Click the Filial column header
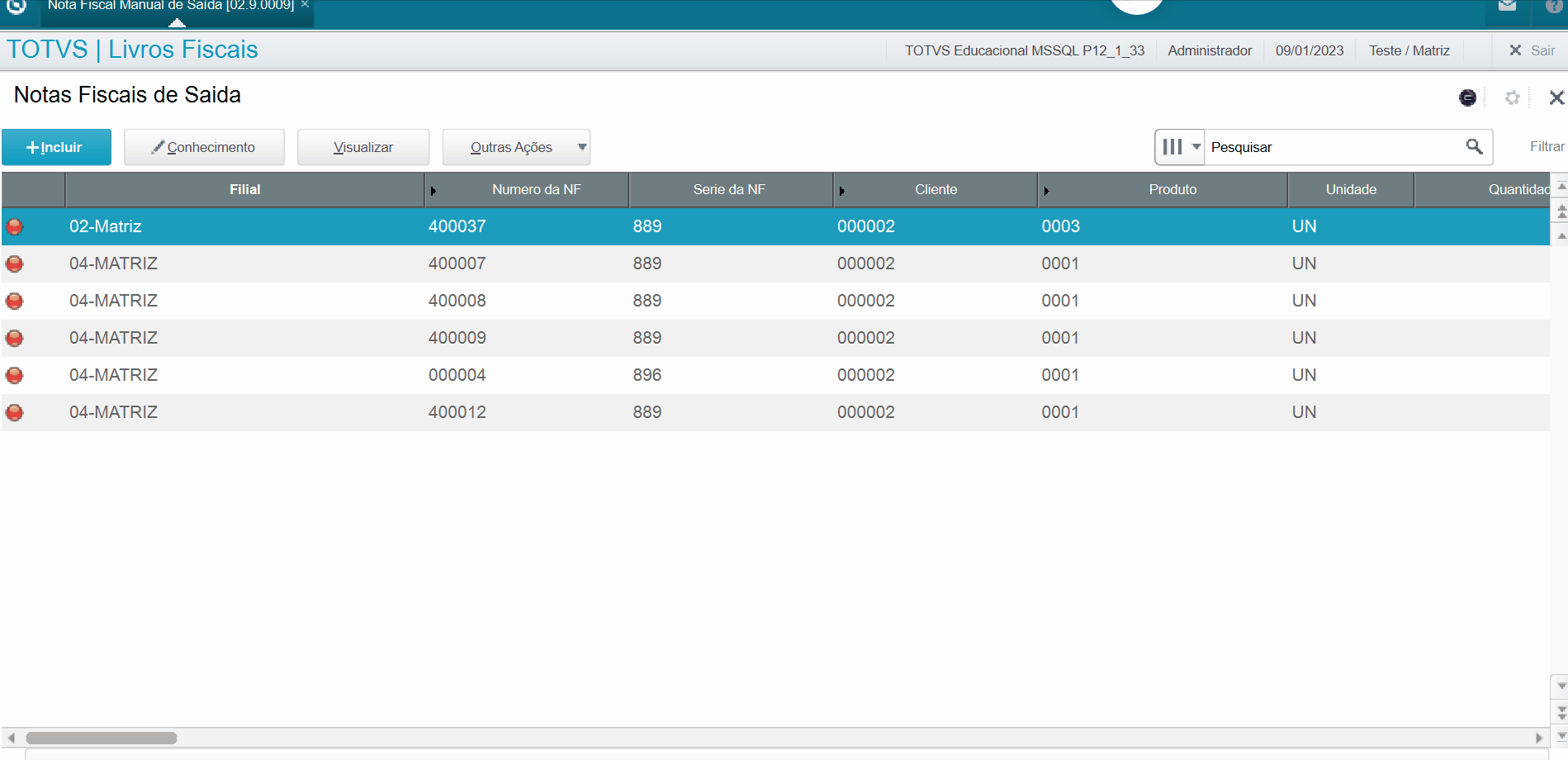 tap(244, 190)
